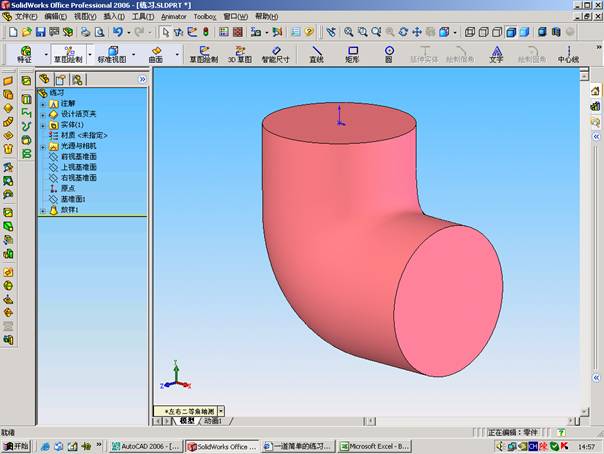
Task: Select the Pan view cross-arrows tool
Action: pos(417,32)
